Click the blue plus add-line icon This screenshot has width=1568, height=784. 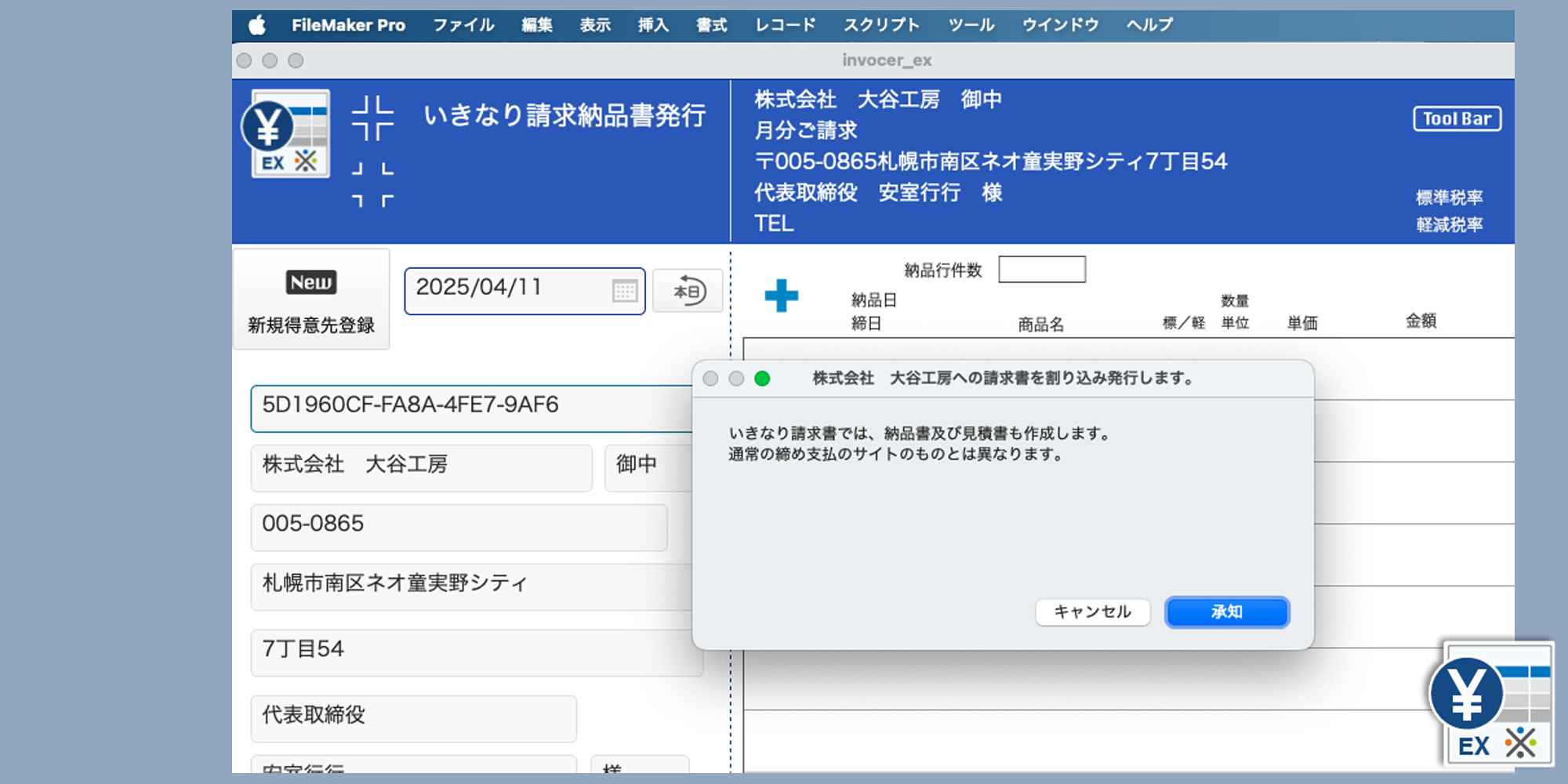tap(781, 296)
